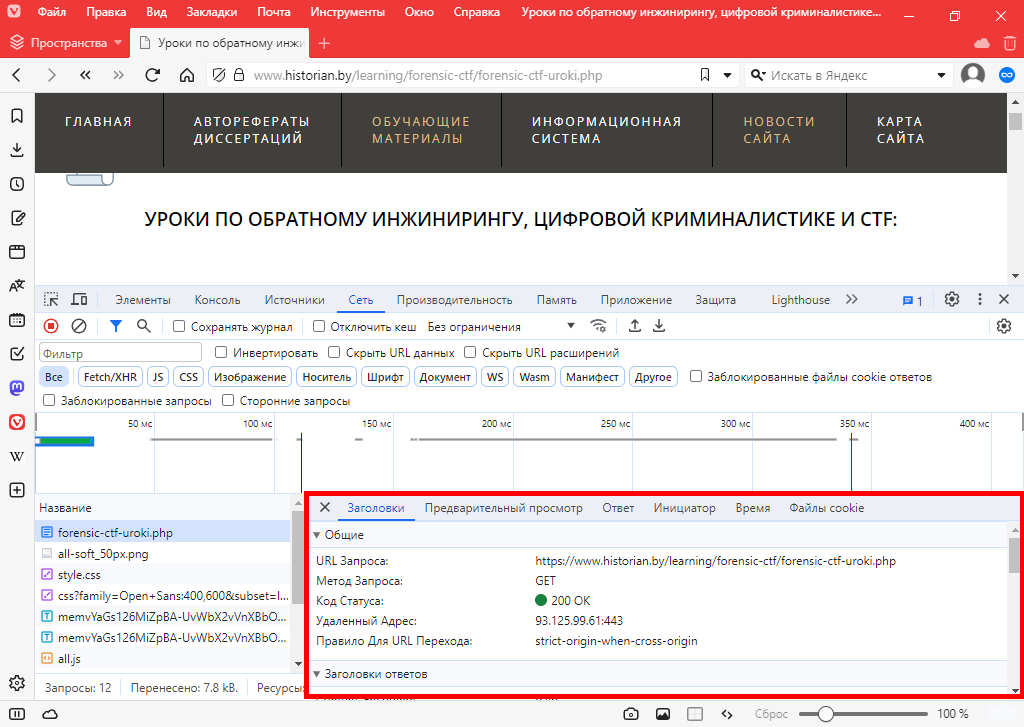The image size is (1024, 727).
Task: Open the network search magnifier icon
Action: tap(144, 326)
